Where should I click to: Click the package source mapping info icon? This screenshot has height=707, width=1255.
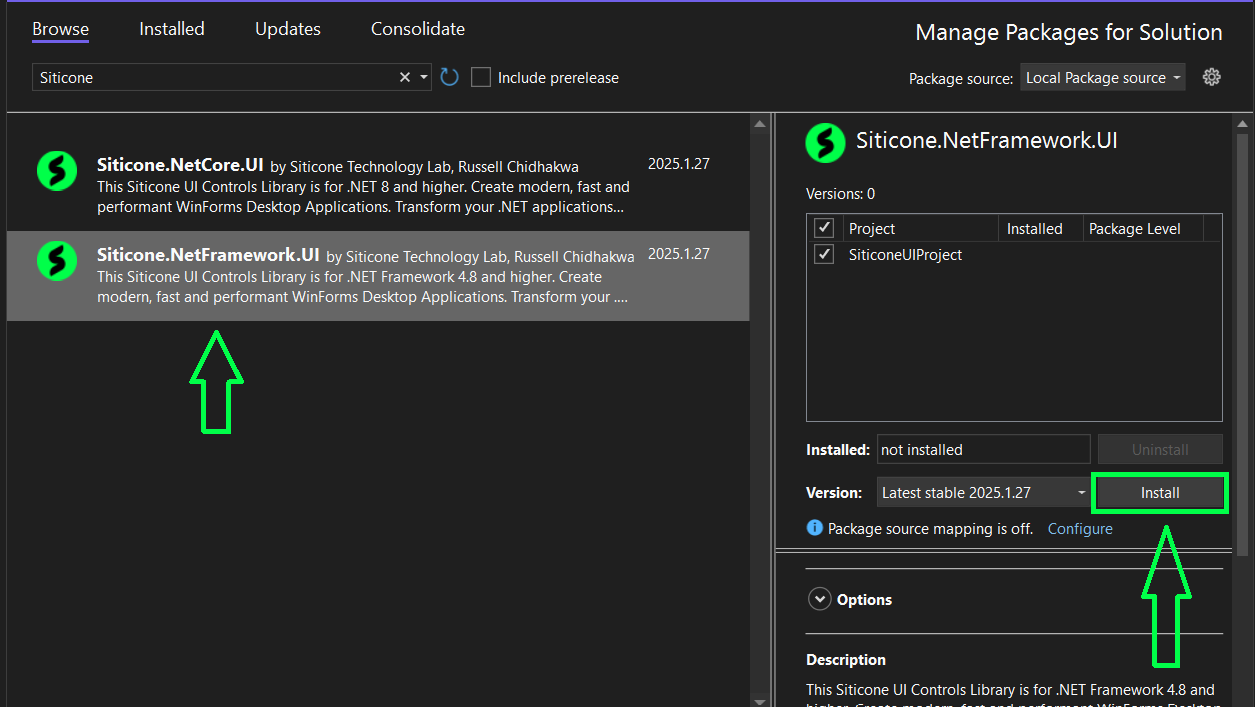(815, 528)
